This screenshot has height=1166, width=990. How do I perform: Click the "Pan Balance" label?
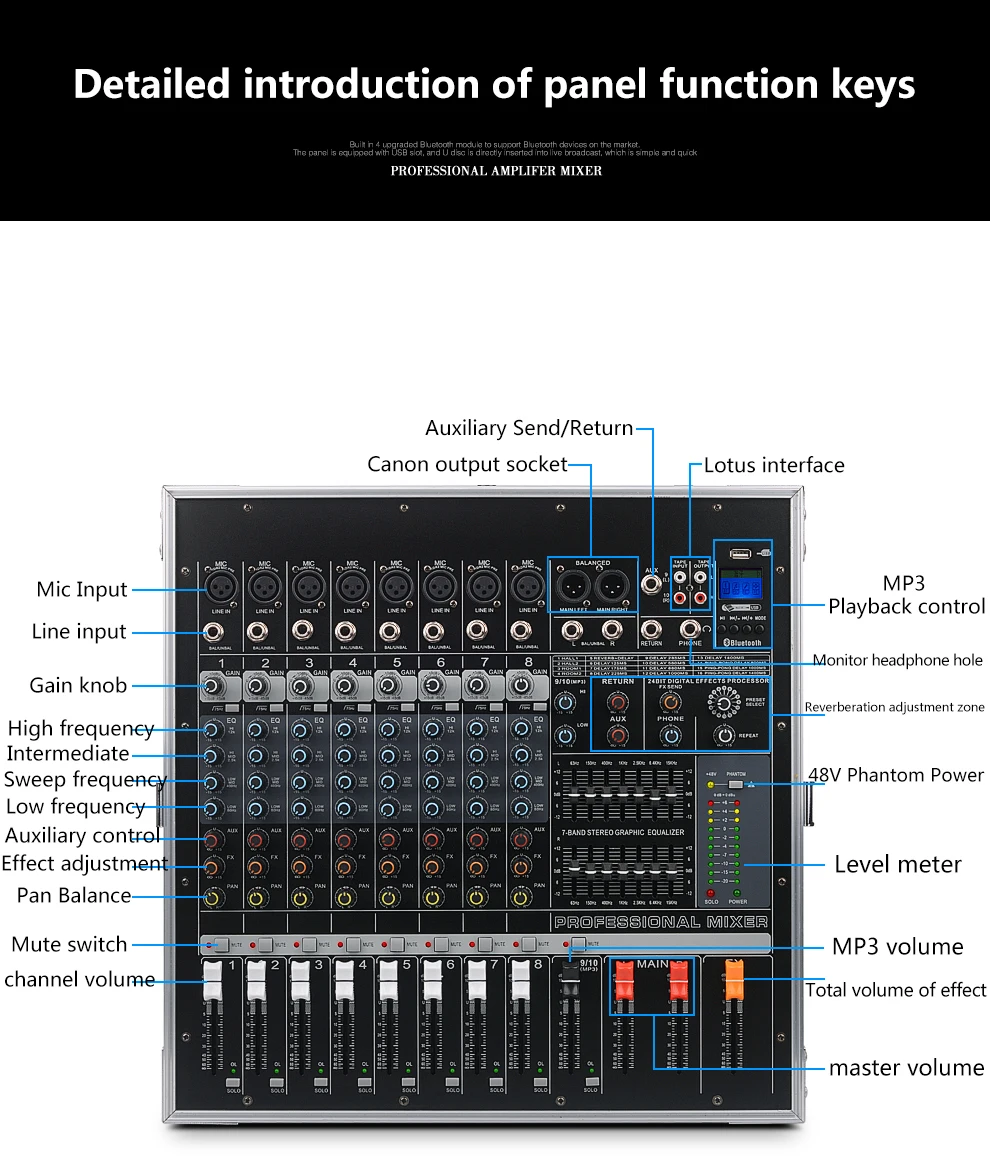tap(74, 895)
